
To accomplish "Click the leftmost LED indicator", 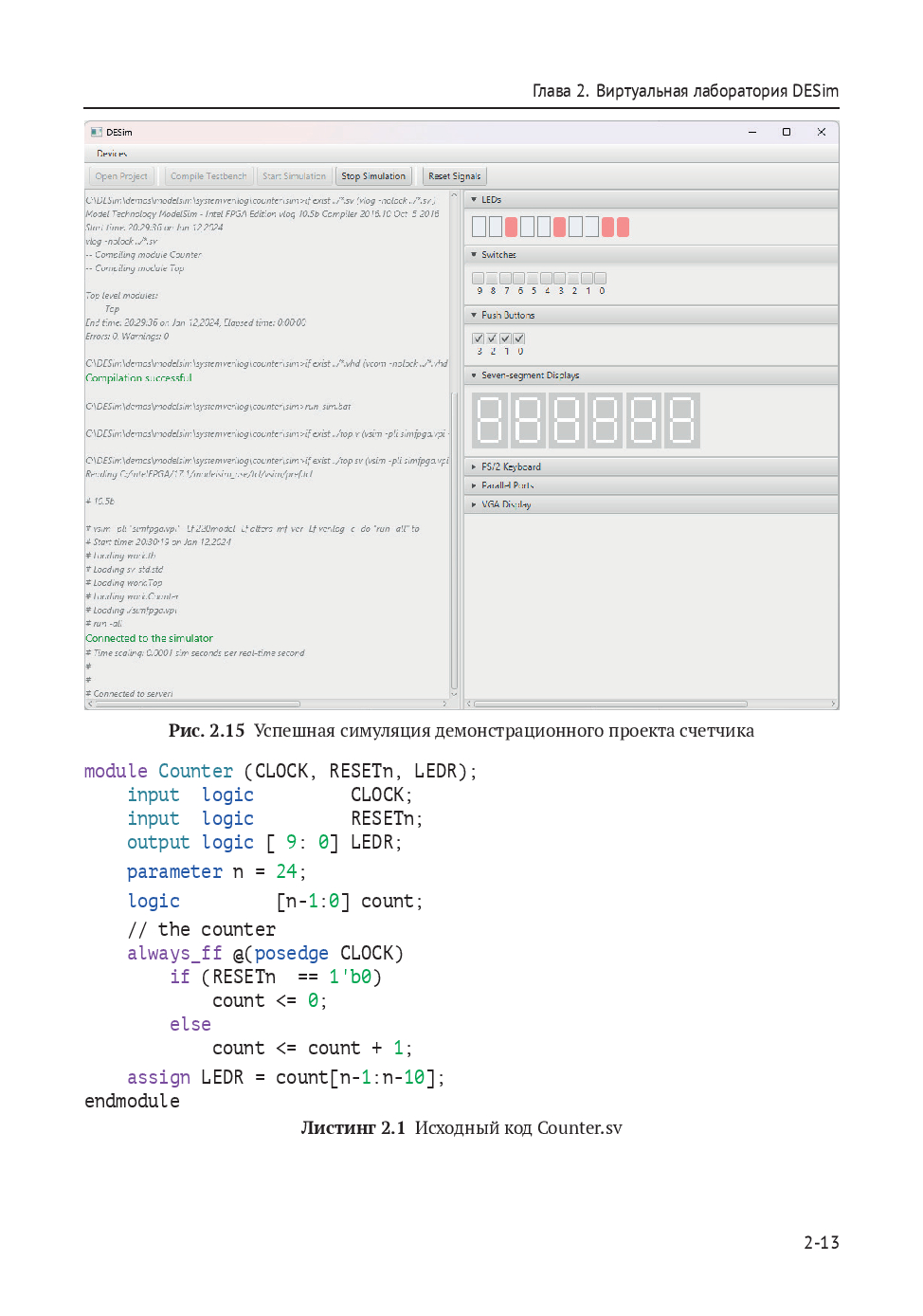I will point(479,227).
